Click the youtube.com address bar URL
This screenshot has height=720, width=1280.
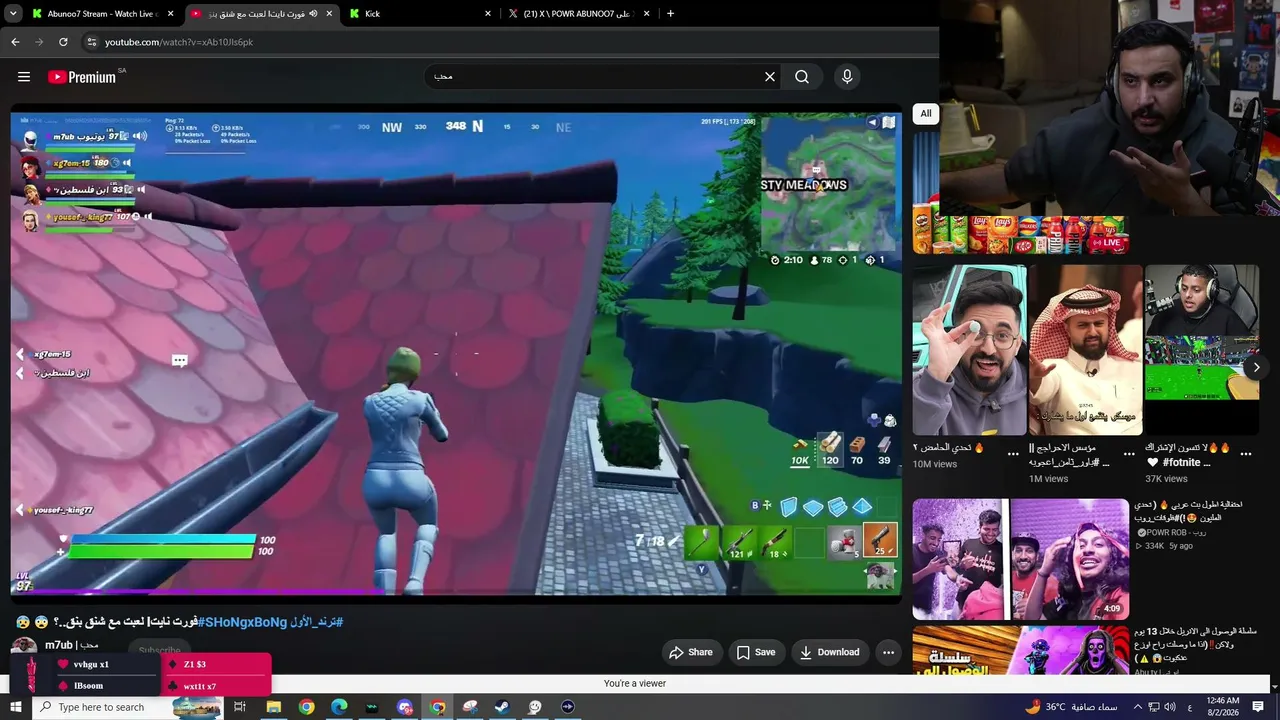tap(179, 42)
